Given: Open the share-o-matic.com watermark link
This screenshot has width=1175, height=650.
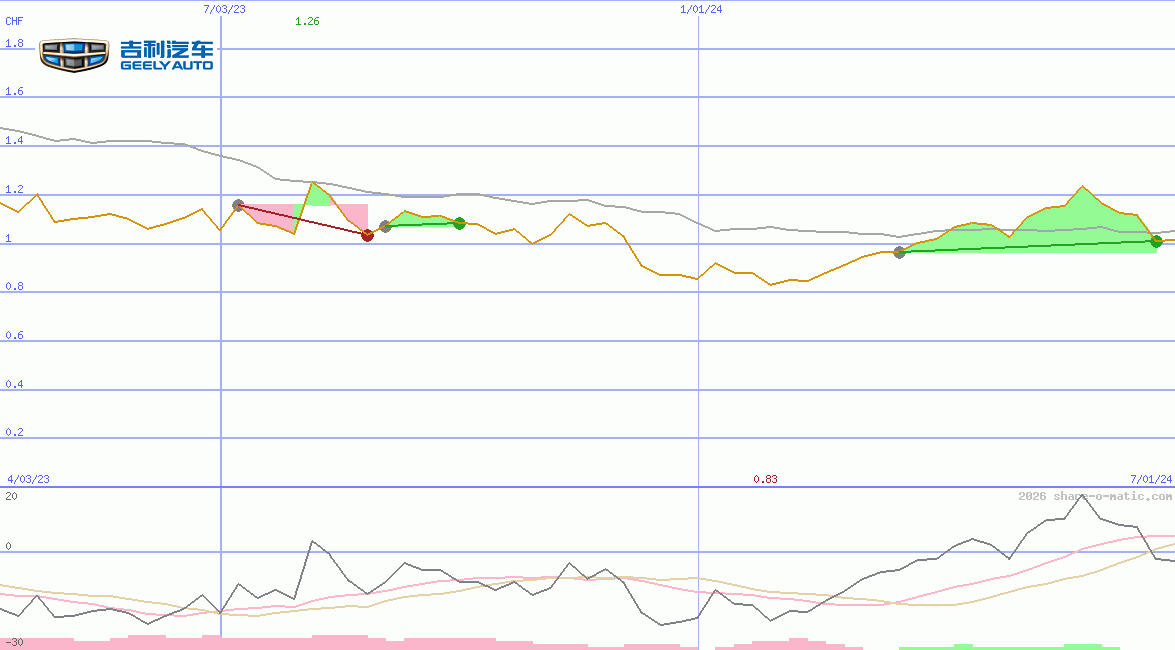Looking at the screenshot, I should (x=1090, y=494).
